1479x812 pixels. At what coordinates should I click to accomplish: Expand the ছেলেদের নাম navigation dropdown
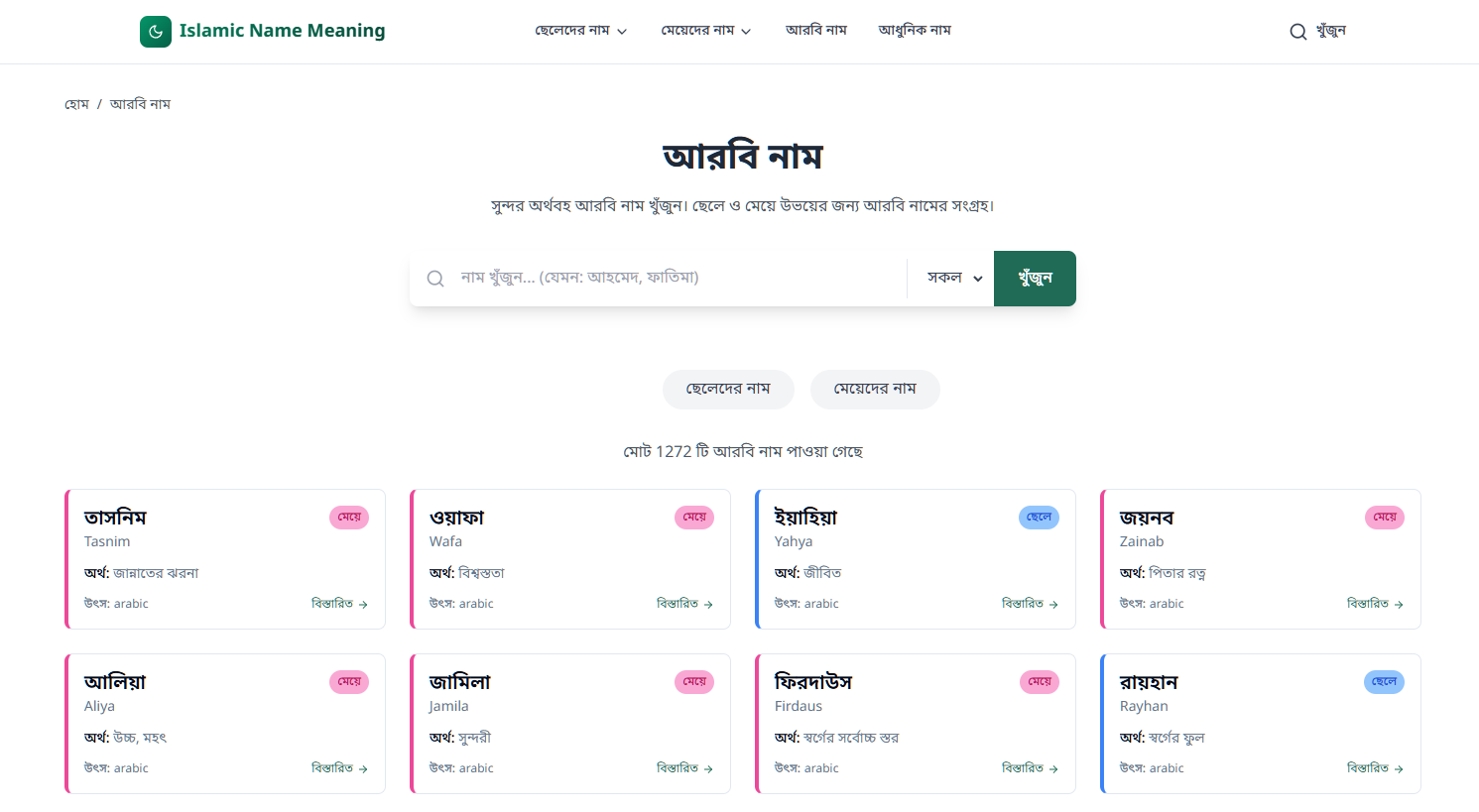[x=581, y=31]
